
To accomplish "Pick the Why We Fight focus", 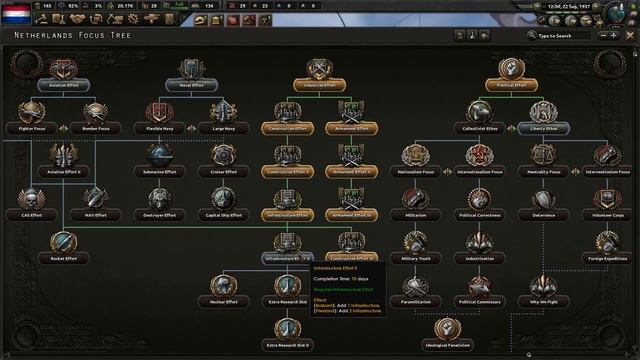I will [544, 291].
